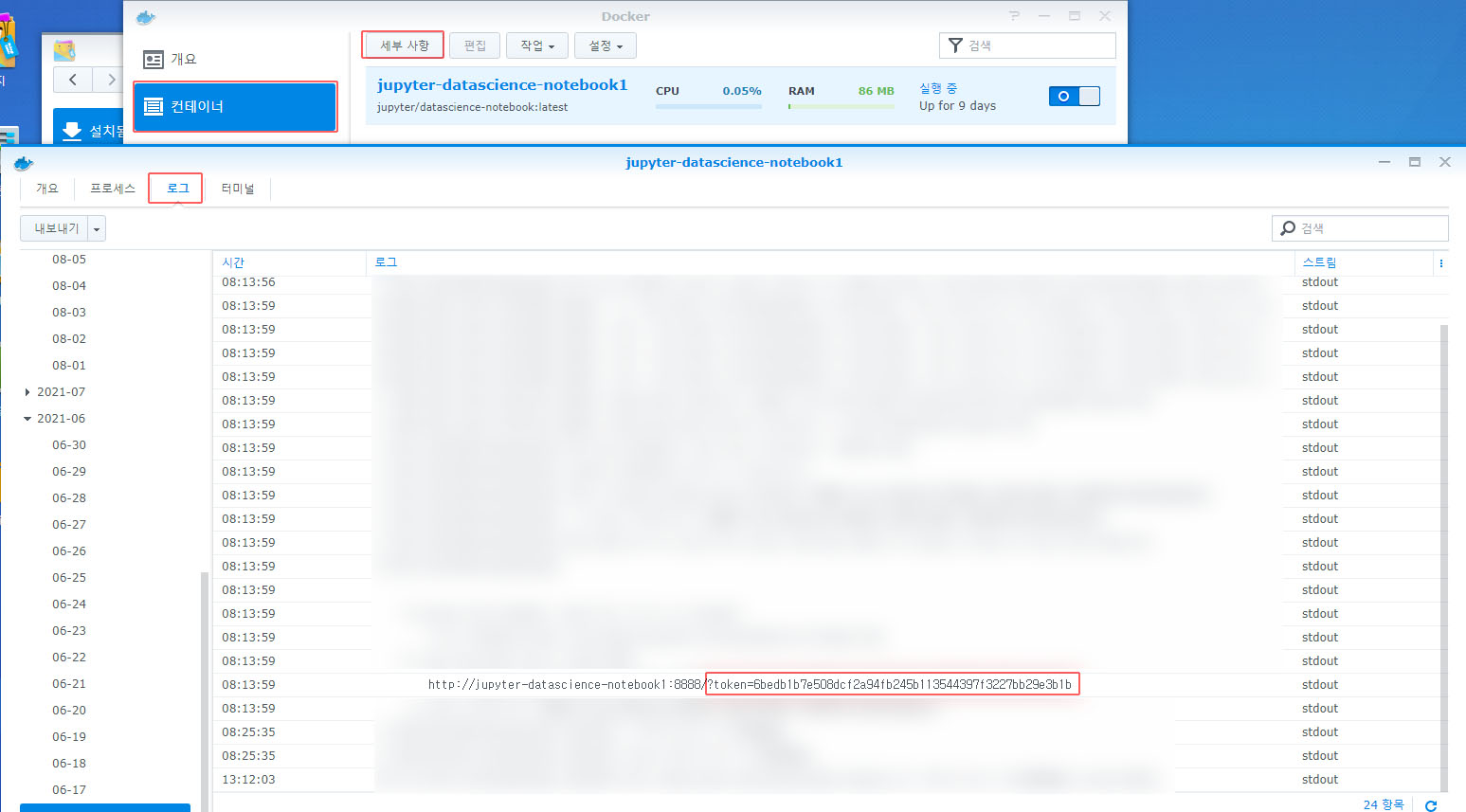
Task: Switch to the 프로세스 process tab
Action: [x=113, y=189]
